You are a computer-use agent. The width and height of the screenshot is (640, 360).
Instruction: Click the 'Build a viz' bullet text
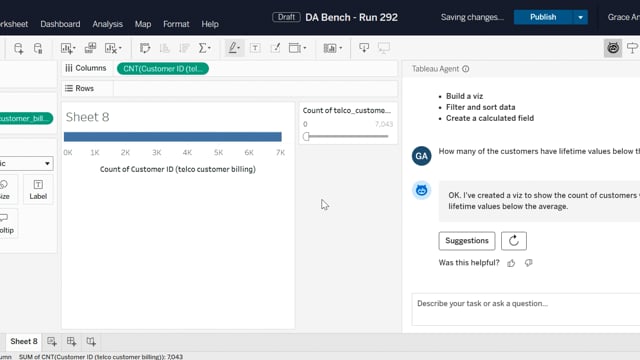[464, 96]
